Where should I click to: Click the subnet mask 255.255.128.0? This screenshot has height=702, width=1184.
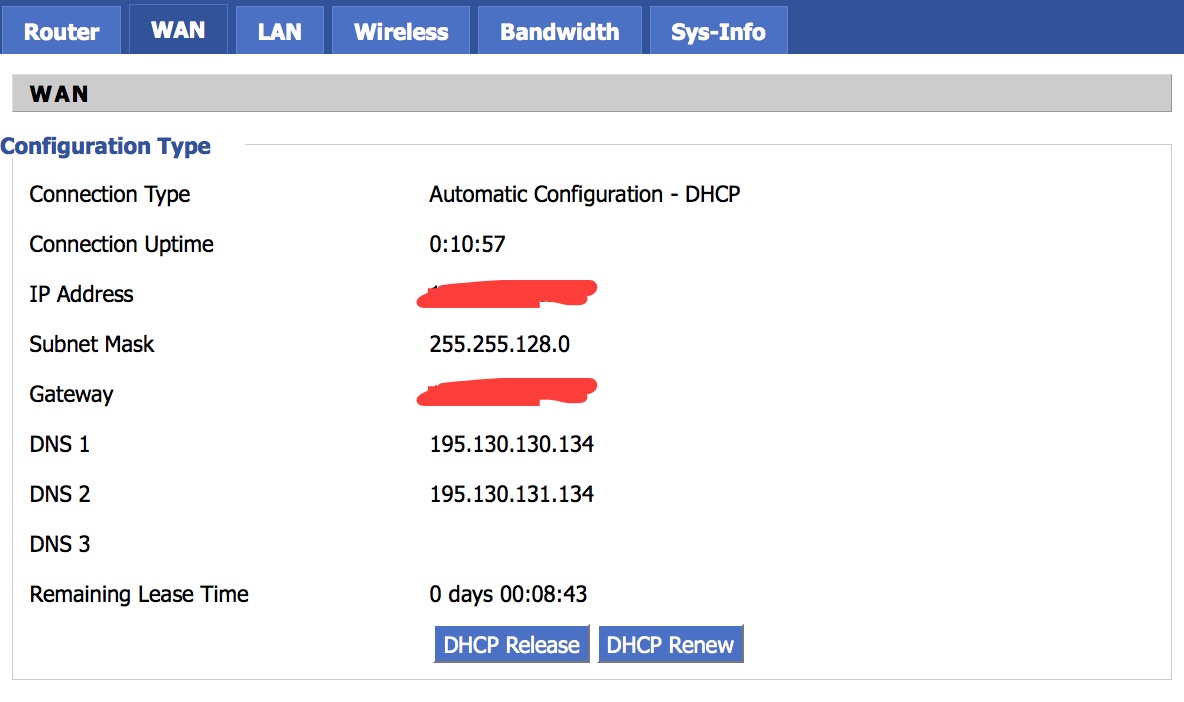pyautogui.click(x=500, y=344)
